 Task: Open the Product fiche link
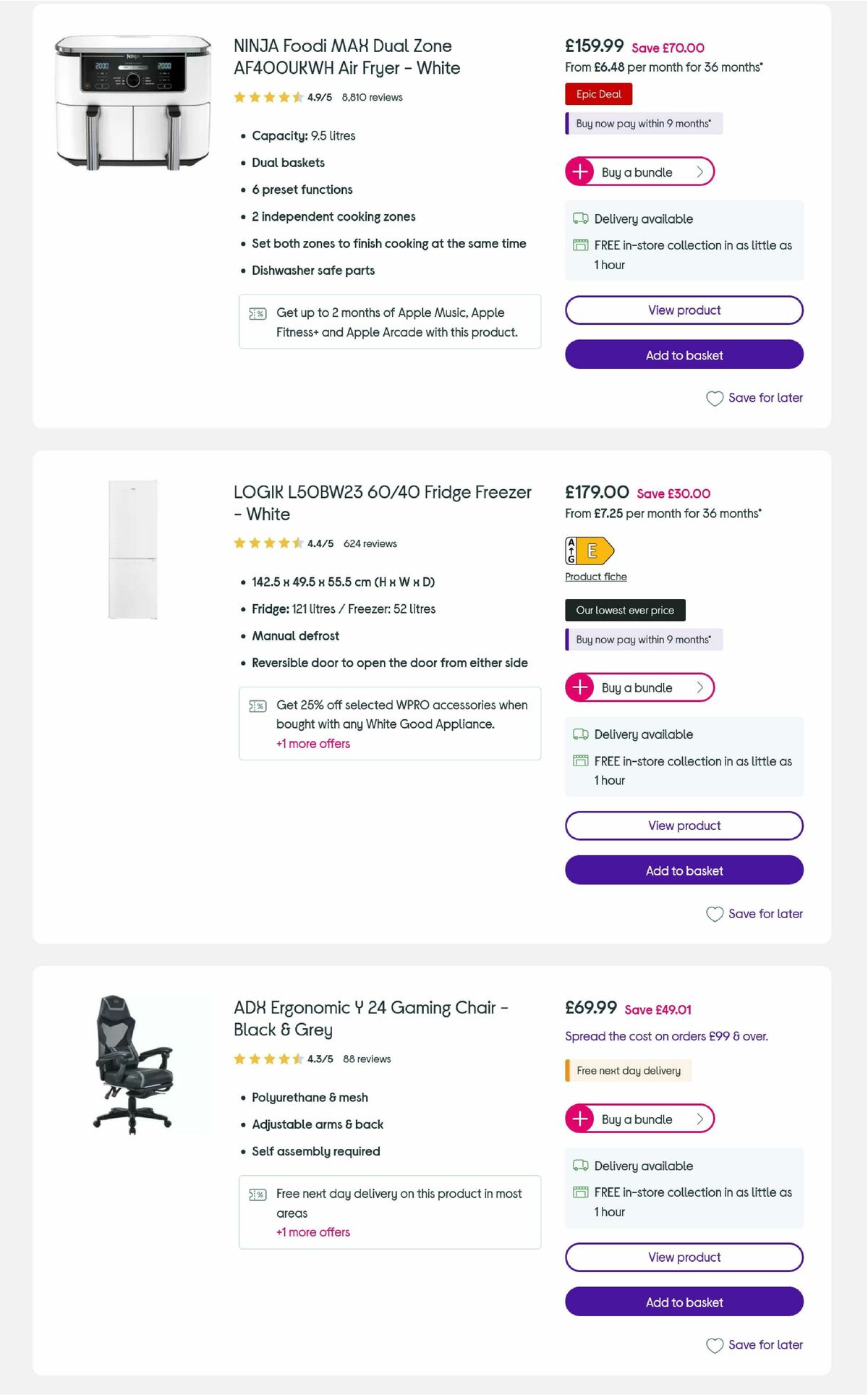pos(596,576)
